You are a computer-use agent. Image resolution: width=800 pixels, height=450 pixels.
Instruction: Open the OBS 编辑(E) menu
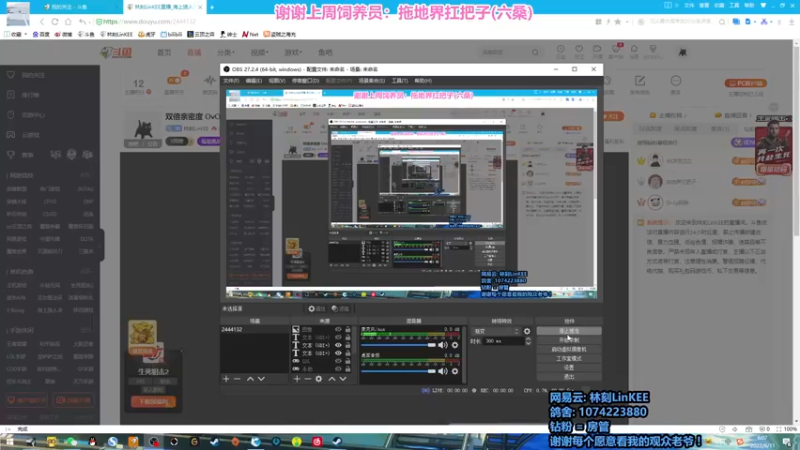tap(254, 81)
